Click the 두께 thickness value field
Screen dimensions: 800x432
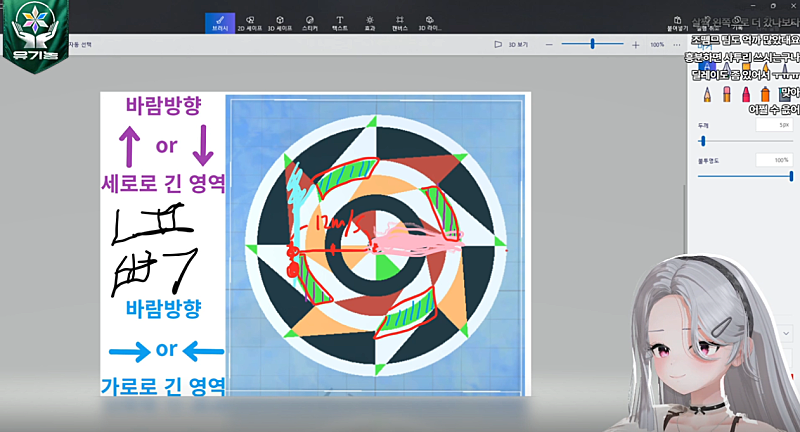[774, 125]
